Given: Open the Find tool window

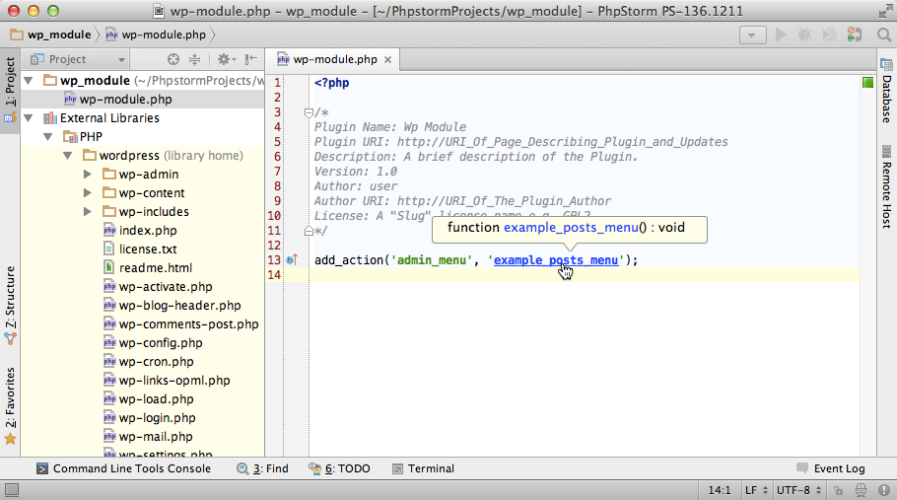Looking at the screenshot, I should click(x=263, y=469).
